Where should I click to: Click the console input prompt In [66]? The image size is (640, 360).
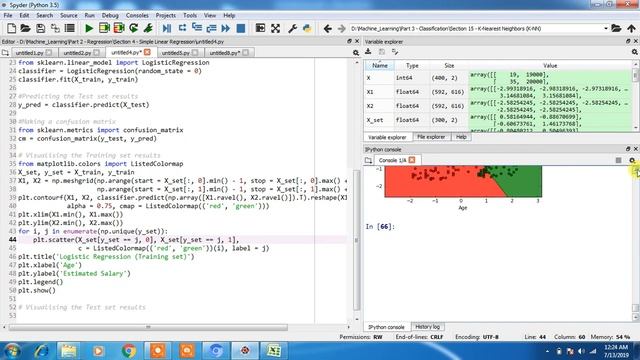tap(380, 227)
